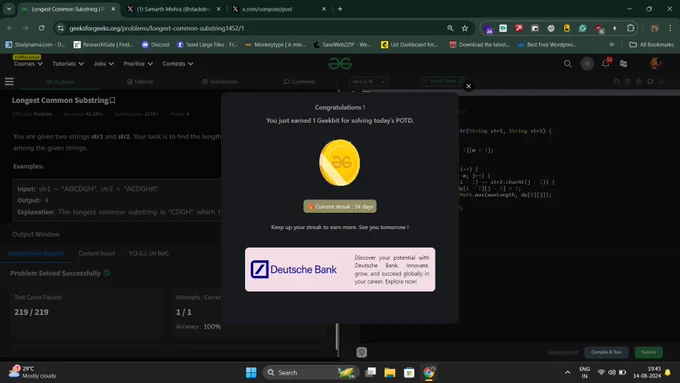The width and height of the screenshot is (680, 383).
Task: Click the GeeksforGeeks logo
Action: pos(340,64)
